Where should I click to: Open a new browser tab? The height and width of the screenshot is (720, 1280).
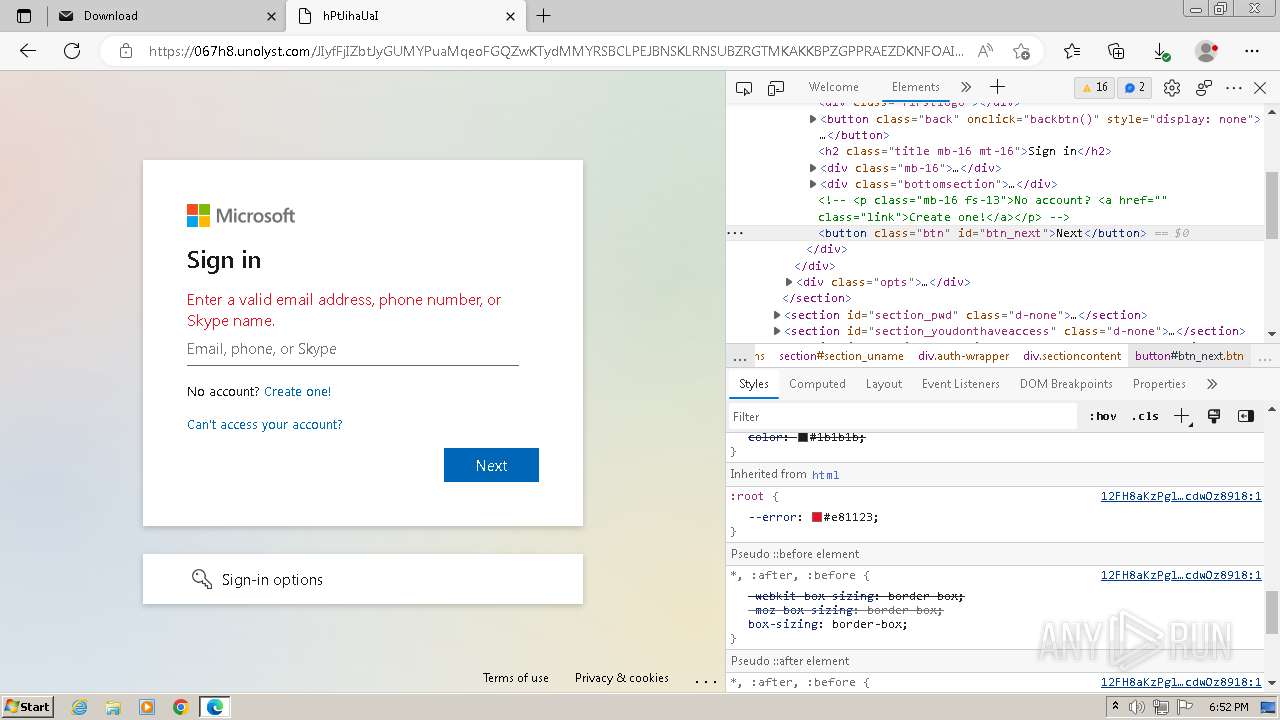coord(544,16)
